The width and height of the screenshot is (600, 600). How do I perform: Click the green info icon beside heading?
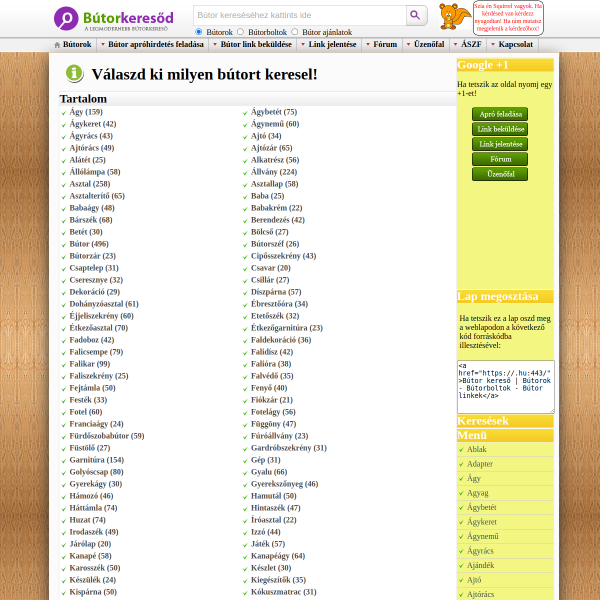(x=74, y=73)
